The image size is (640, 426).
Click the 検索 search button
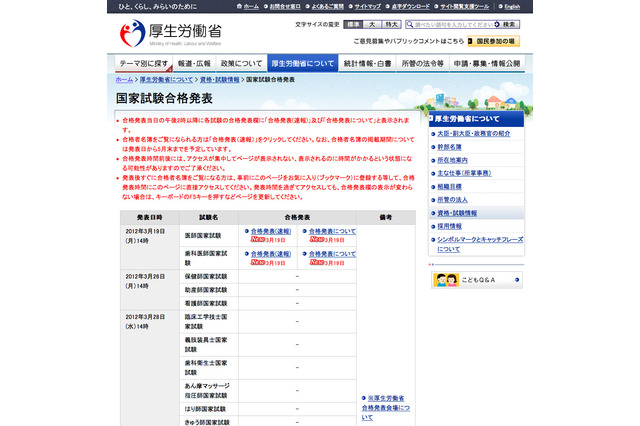tap(507, 24)
